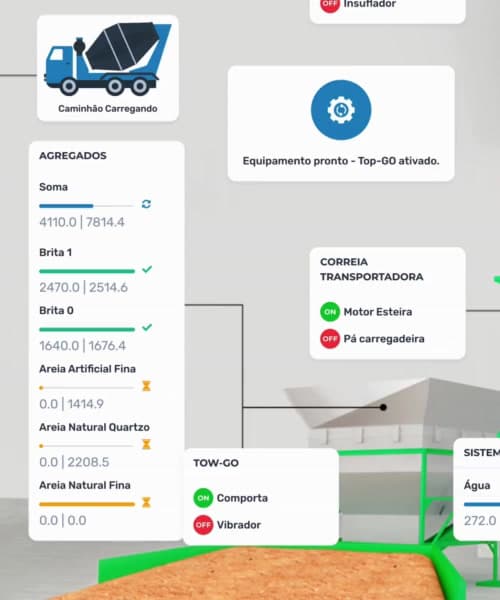Toggle the Comporta ON indicator
Image resolution: width=500 pixels, height=600 pixels.
203,498
